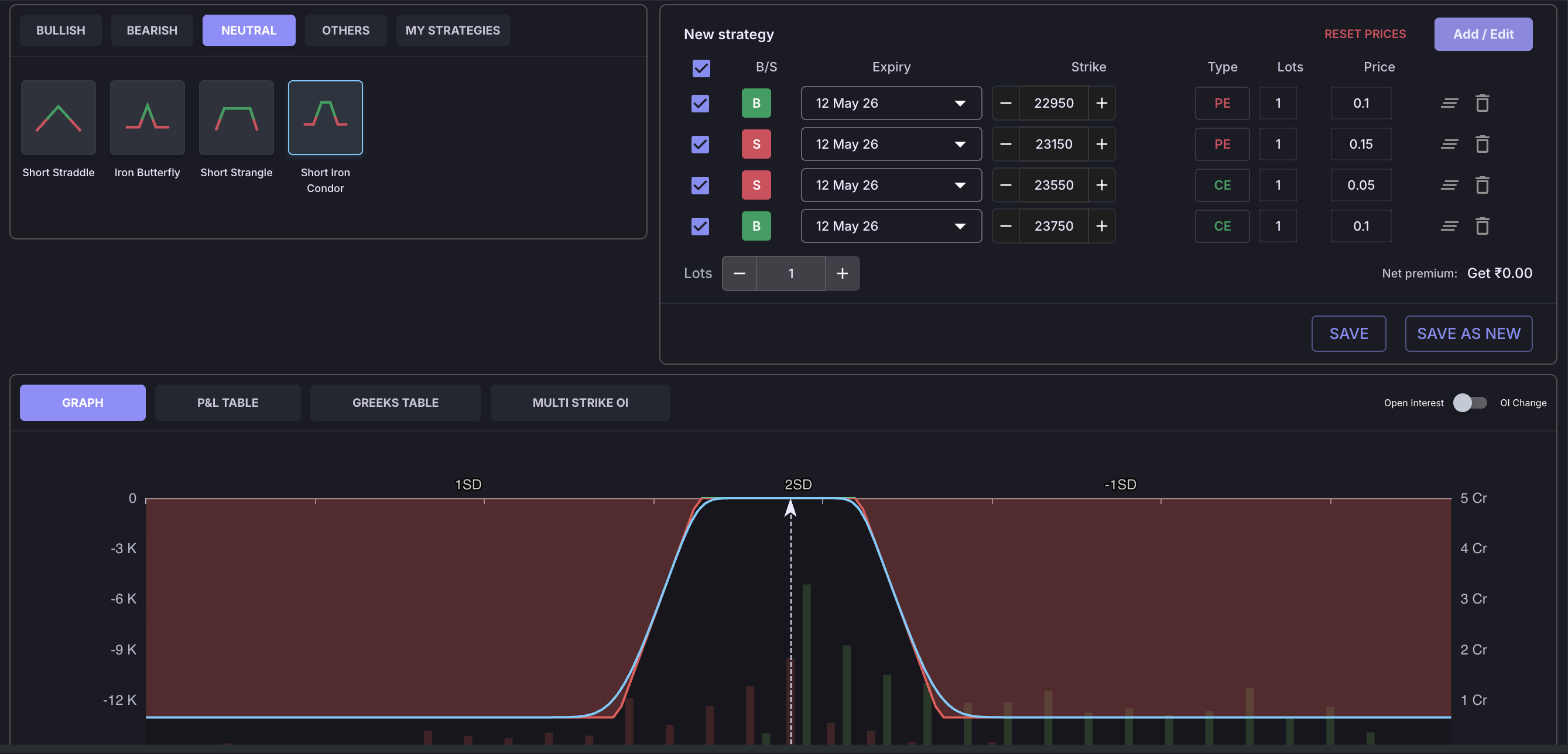Screen dimensions: 1568x754
Task: Switch option type of 23750 leg
Action: 1223,227
